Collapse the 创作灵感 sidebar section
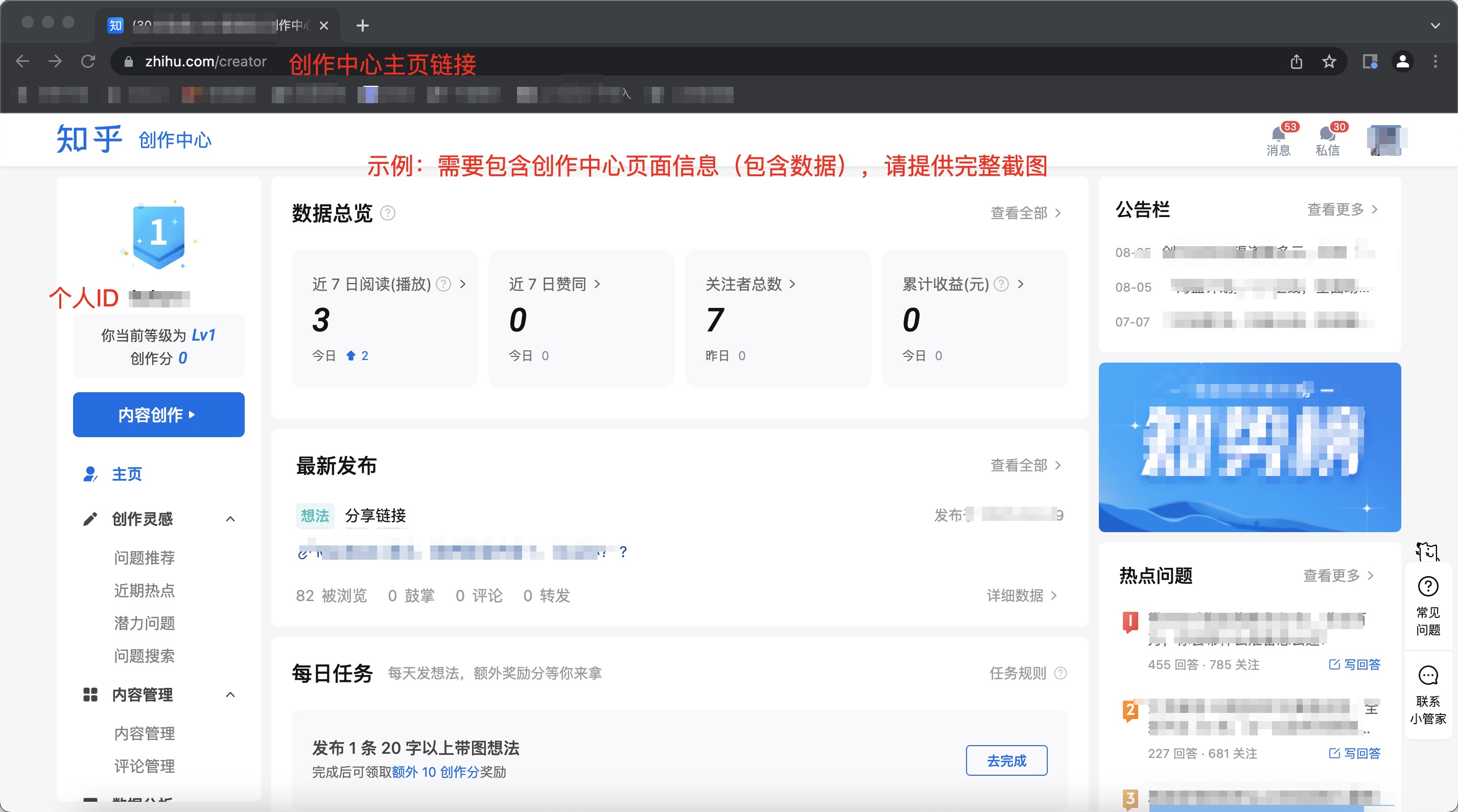The height and width of the screenshot is (812, 1458). (x=230, y=519)
